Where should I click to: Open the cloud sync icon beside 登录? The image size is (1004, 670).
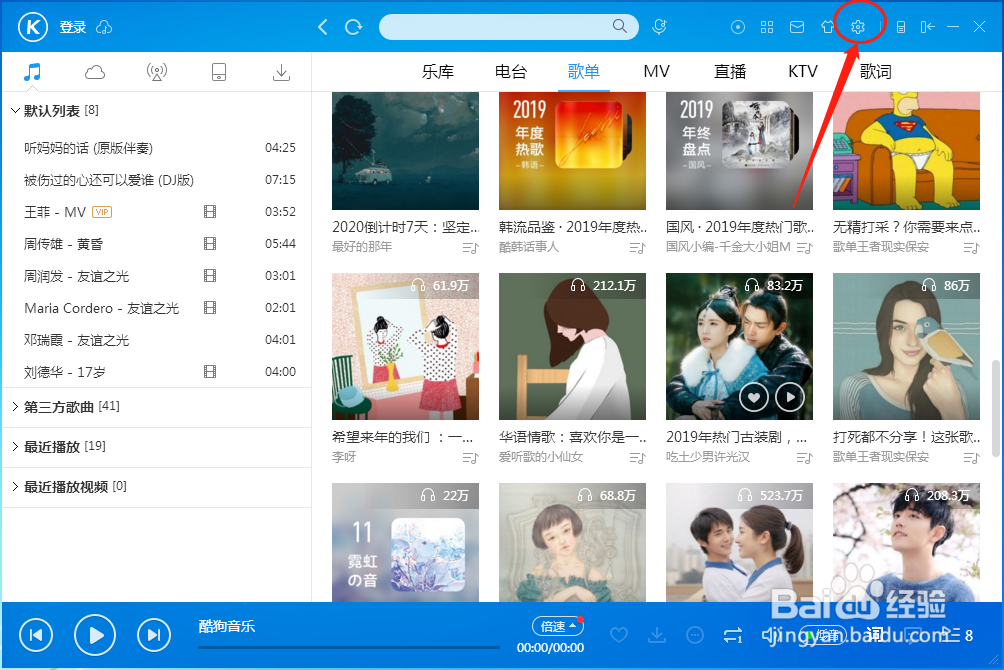coord(104,27)
